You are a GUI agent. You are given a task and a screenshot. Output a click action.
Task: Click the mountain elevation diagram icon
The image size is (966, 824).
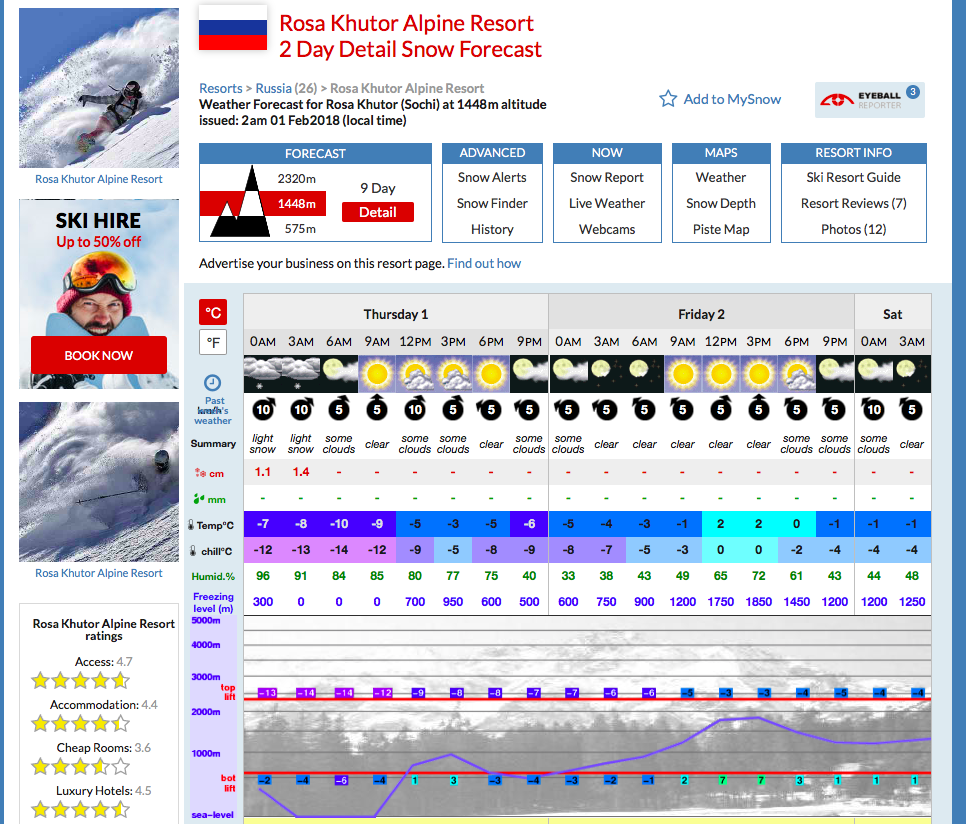[240, 202]
